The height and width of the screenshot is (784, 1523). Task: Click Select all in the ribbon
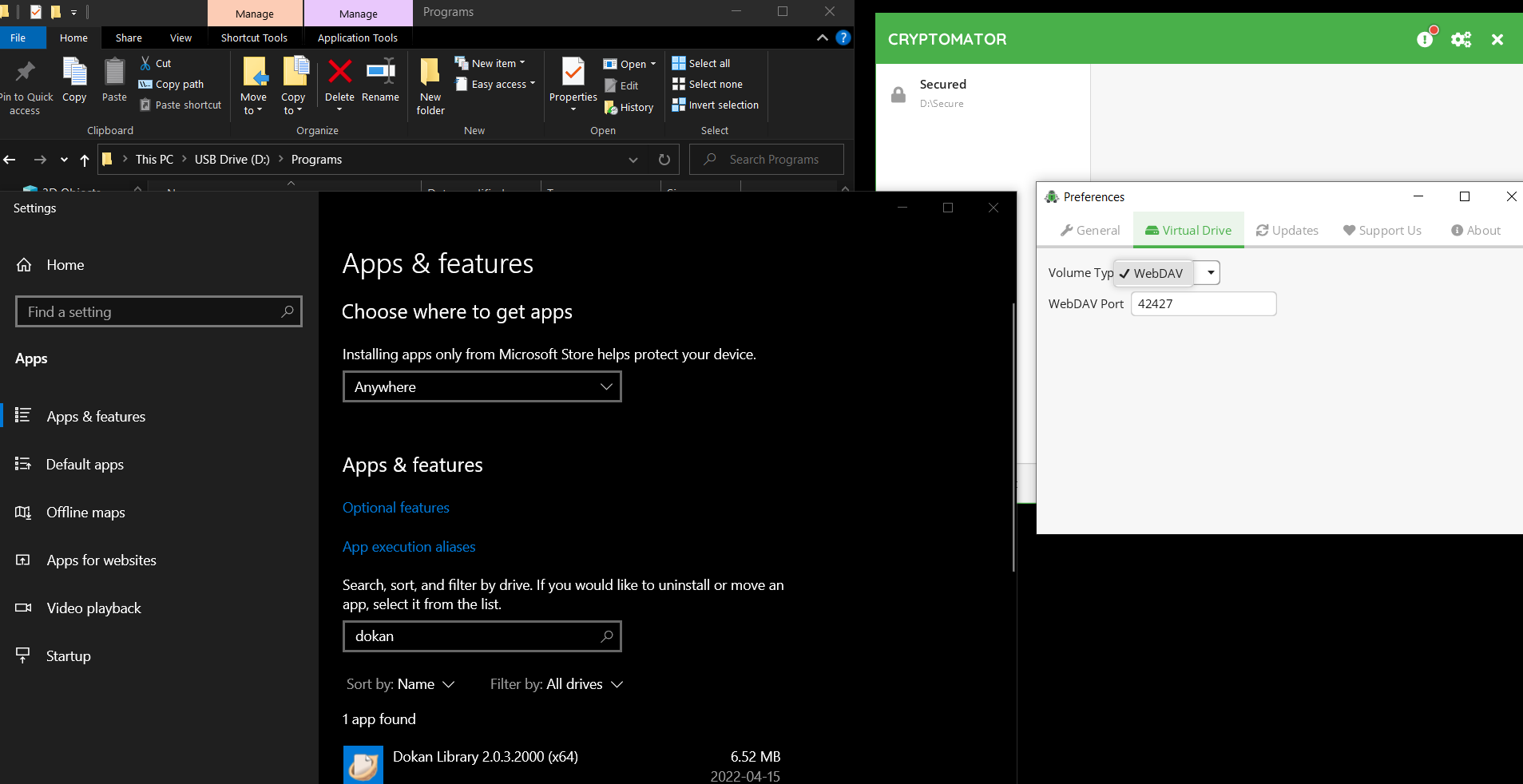pos(701,63)
